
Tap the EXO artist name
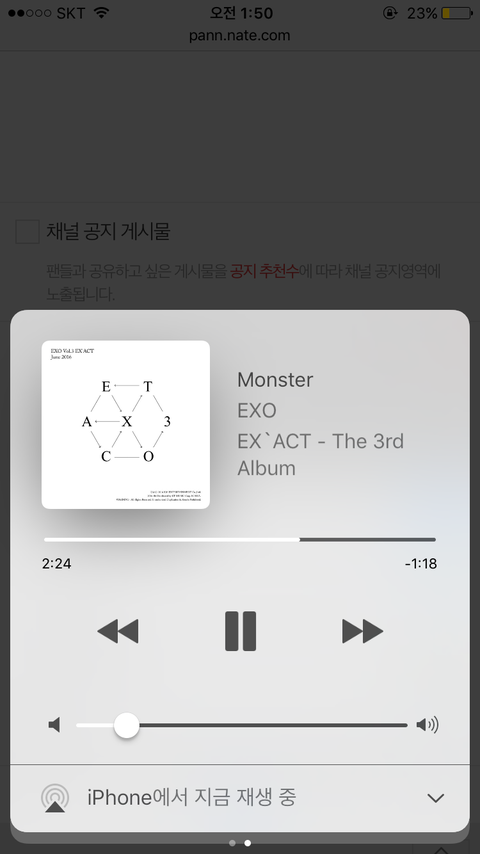(x=257, y=411)
